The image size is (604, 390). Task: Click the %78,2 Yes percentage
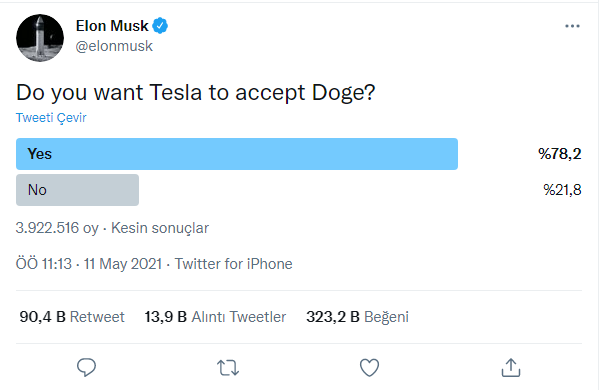pos(560,154)
